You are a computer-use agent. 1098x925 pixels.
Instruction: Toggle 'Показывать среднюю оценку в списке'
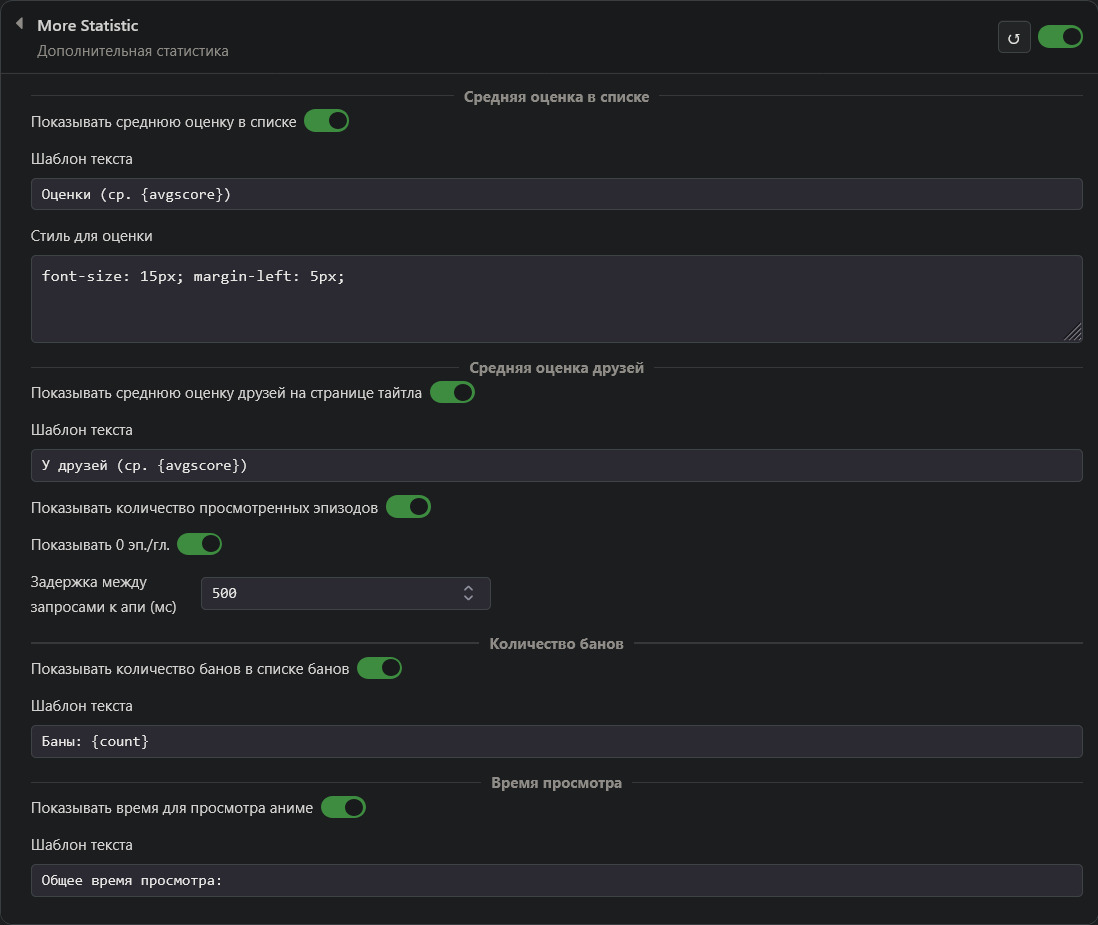pos(326,121)
